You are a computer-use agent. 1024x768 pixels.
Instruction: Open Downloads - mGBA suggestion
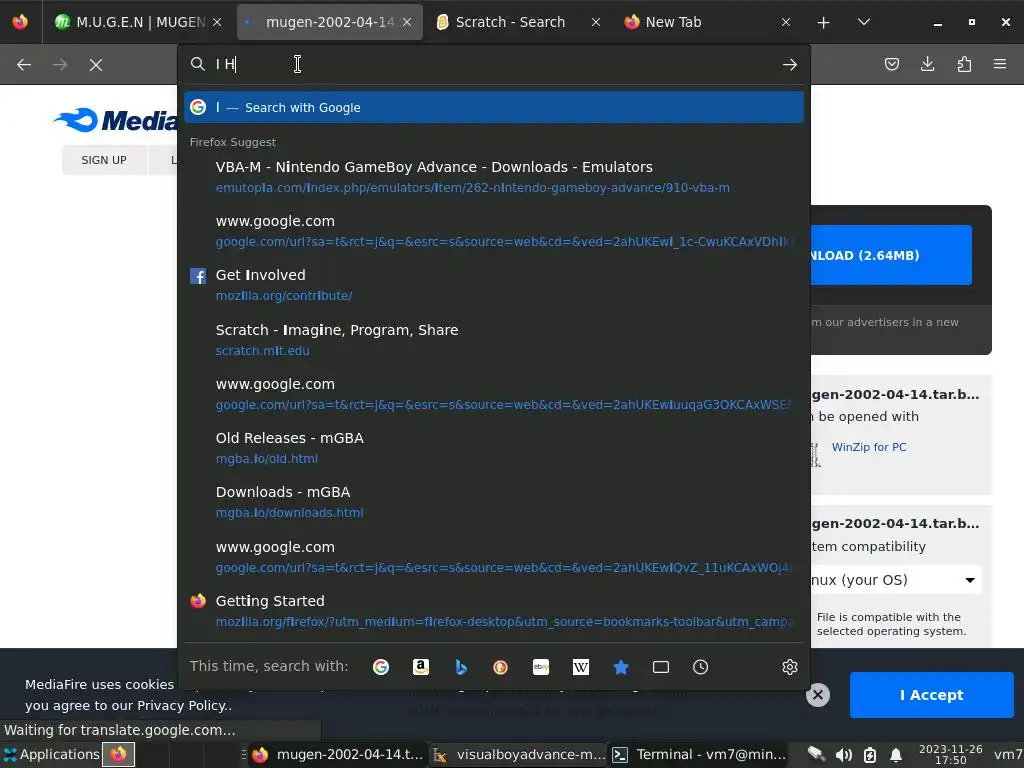494,502
